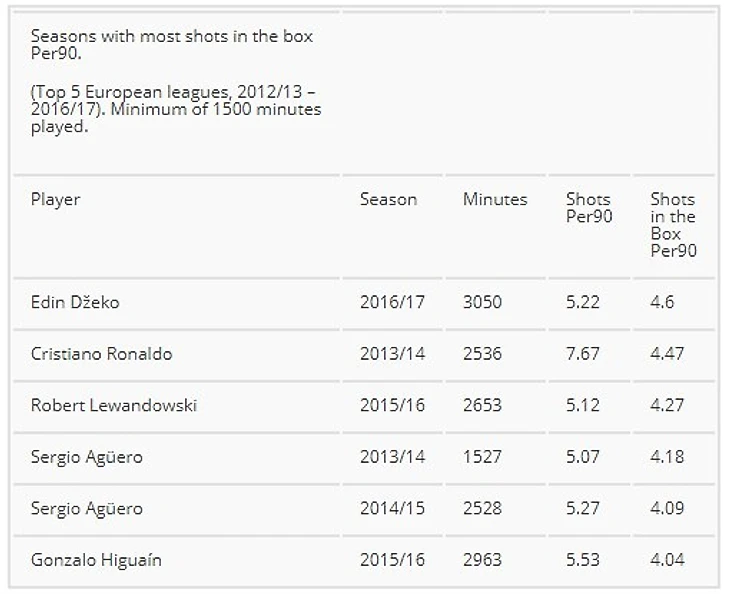Click the Player column header
This screenshot has height=594, width=730.
click(55, 199)
